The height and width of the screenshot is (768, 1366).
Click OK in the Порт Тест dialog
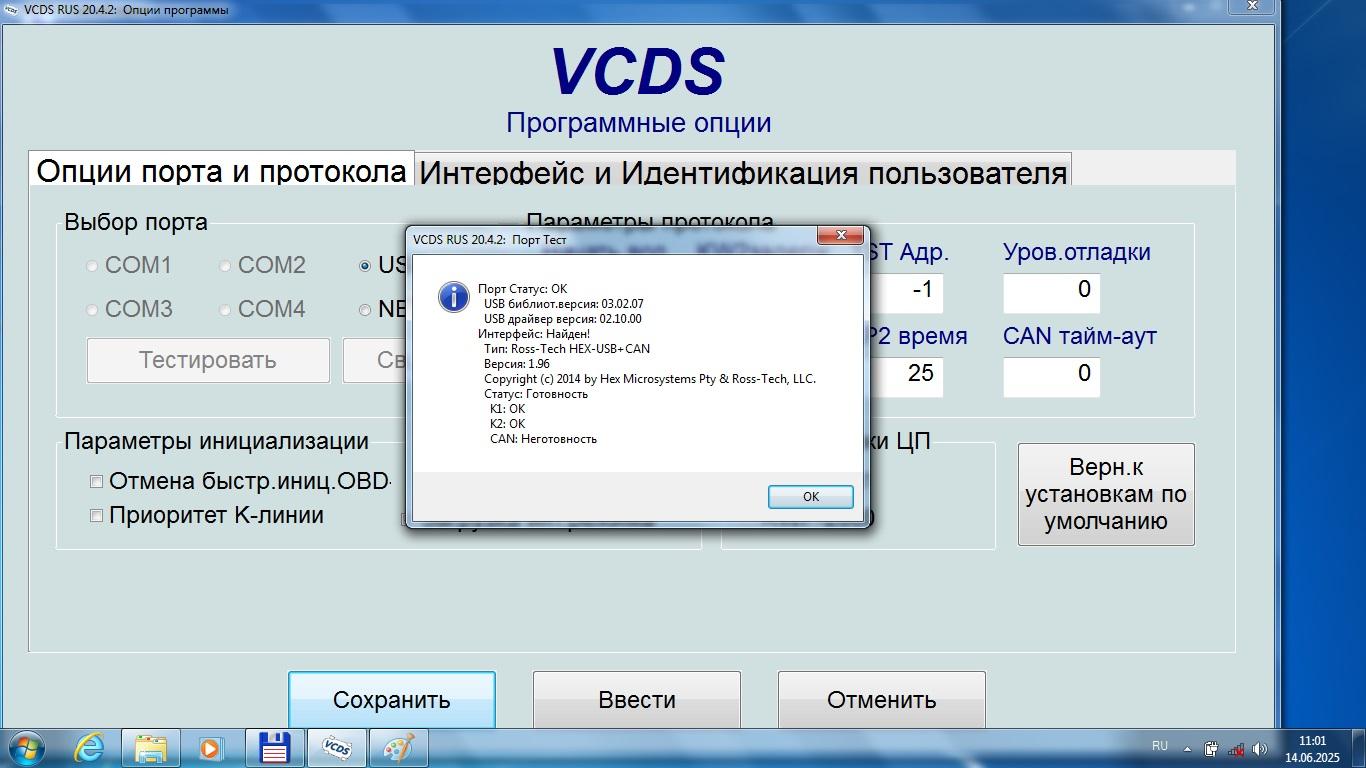[x=810, y=496]
